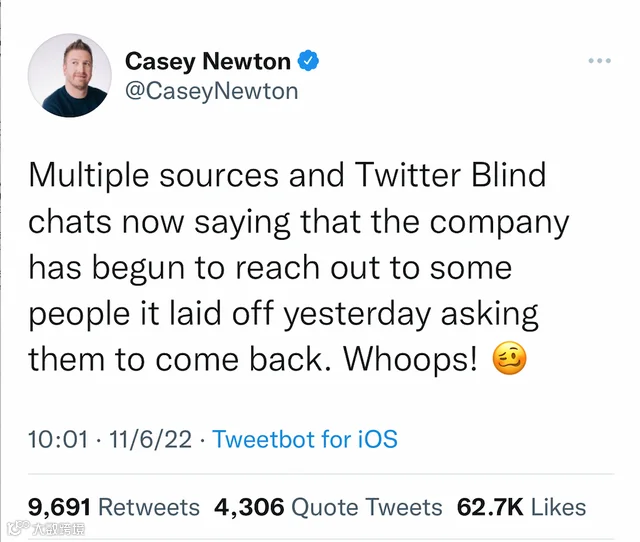Image resolution: width=640 pixels, height=542 pixels.
Task: Click the 10:01 tweet timestamp
Action: pyautogui.click(x=58, y=439)
